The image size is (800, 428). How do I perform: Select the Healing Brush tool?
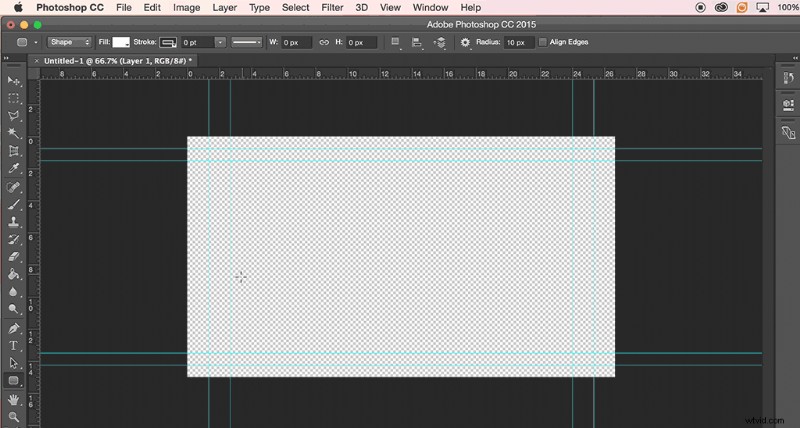[x=14, y=187]
